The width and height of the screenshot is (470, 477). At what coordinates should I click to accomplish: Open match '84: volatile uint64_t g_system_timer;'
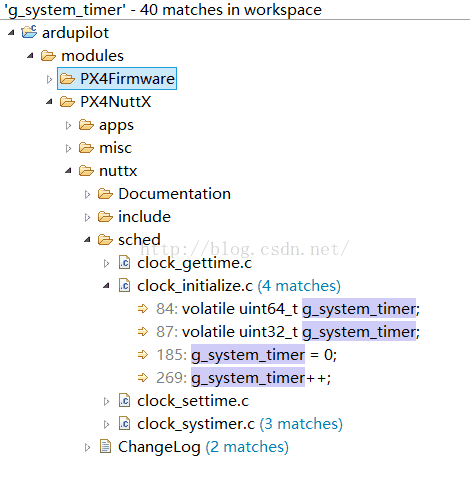(288, 309)
